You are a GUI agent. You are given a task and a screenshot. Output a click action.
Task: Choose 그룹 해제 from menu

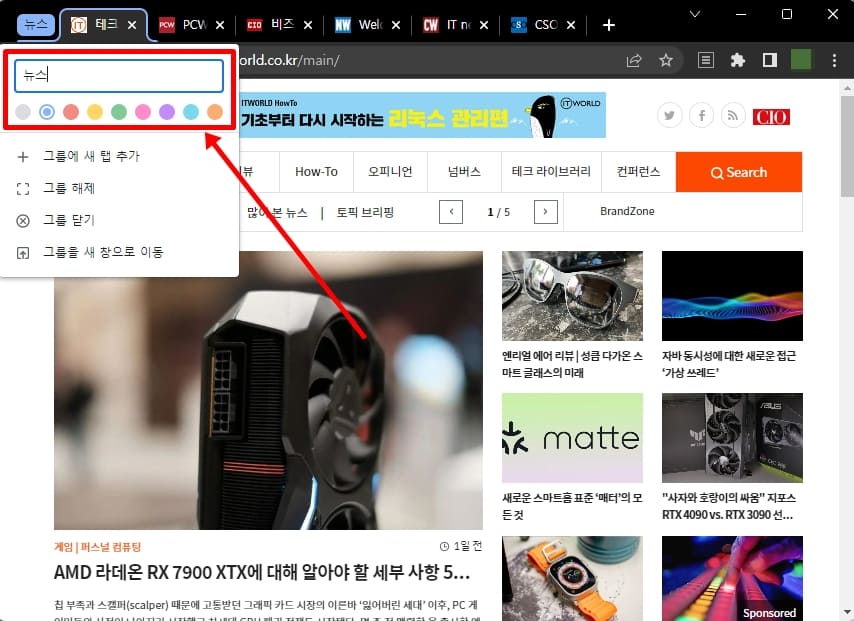pyautogui.click(x=119, y=188)
